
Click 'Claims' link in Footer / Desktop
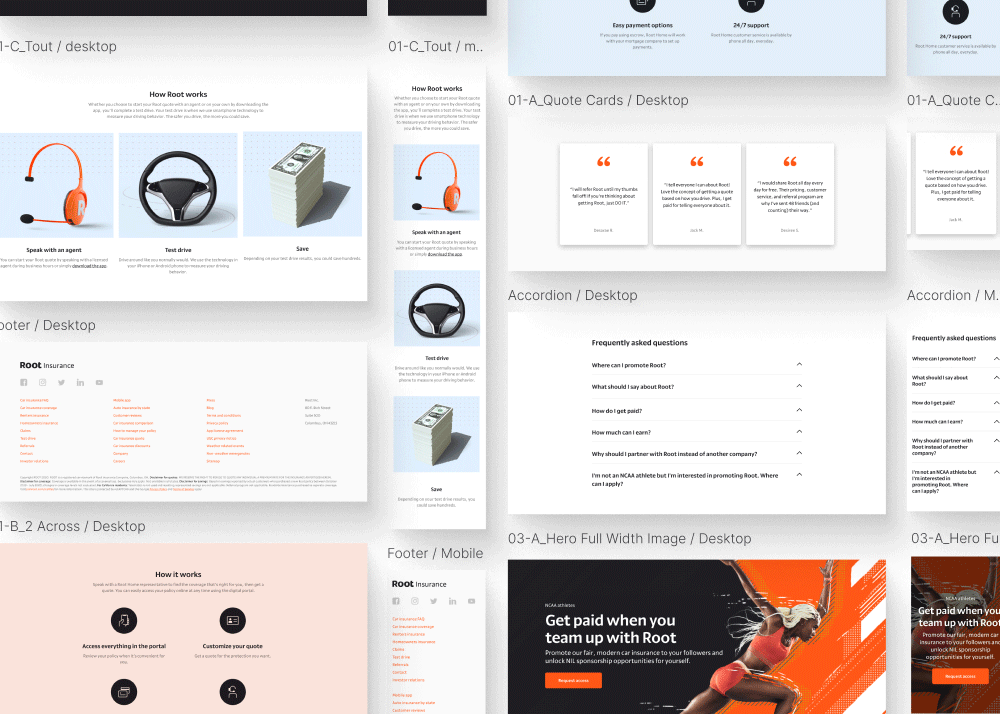(26, 430)
